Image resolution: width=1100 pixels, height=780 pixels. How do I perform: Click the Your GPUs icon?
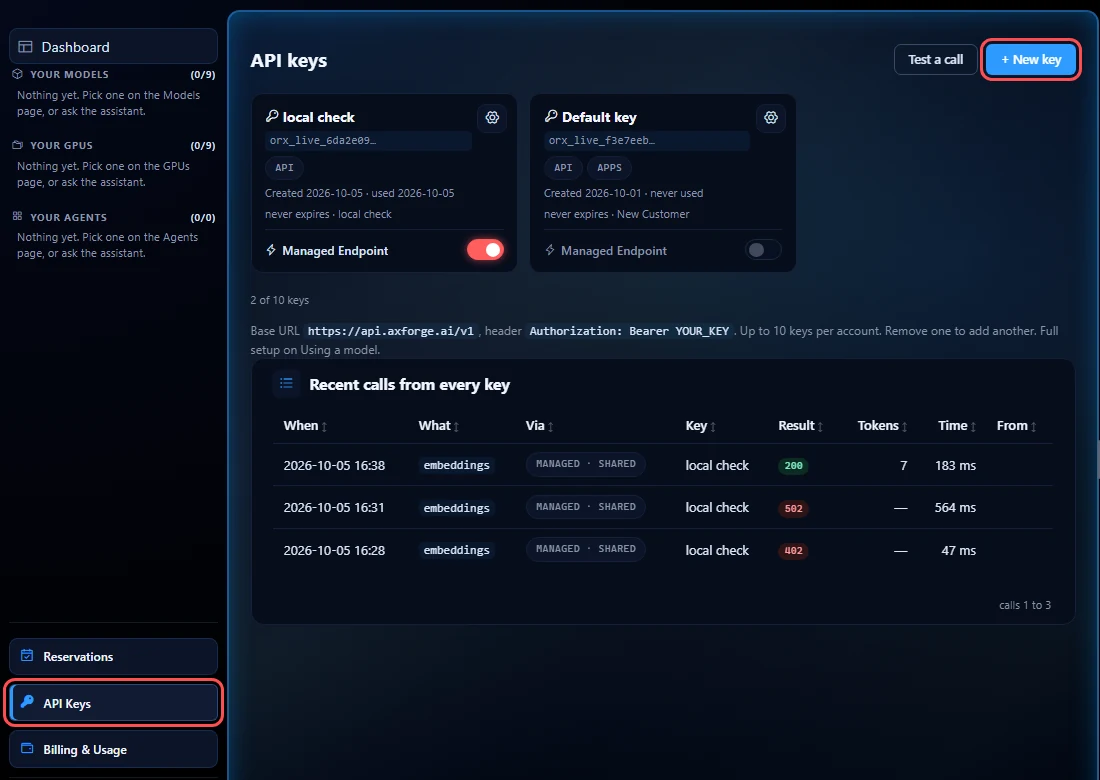(18, 145)
